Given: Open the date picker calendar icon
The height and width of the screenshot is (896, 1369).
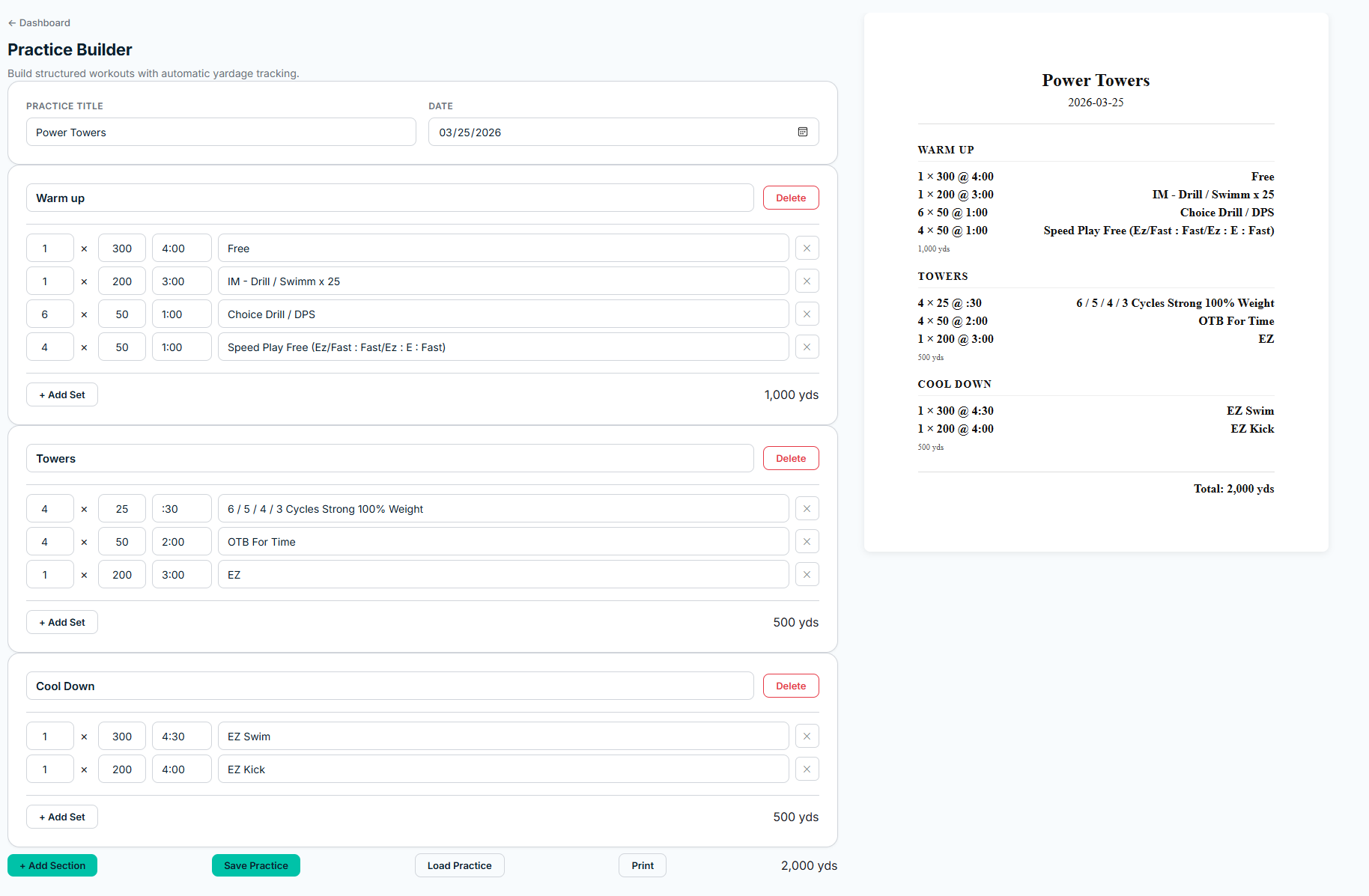Looking at the screenshot, I should point(802,132).
